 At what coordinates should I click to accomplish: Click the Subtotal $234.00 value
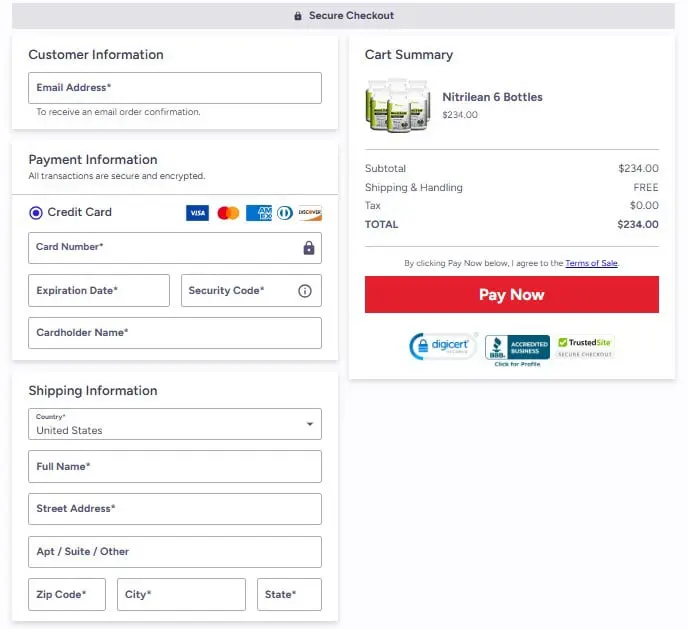coord(638,168)
